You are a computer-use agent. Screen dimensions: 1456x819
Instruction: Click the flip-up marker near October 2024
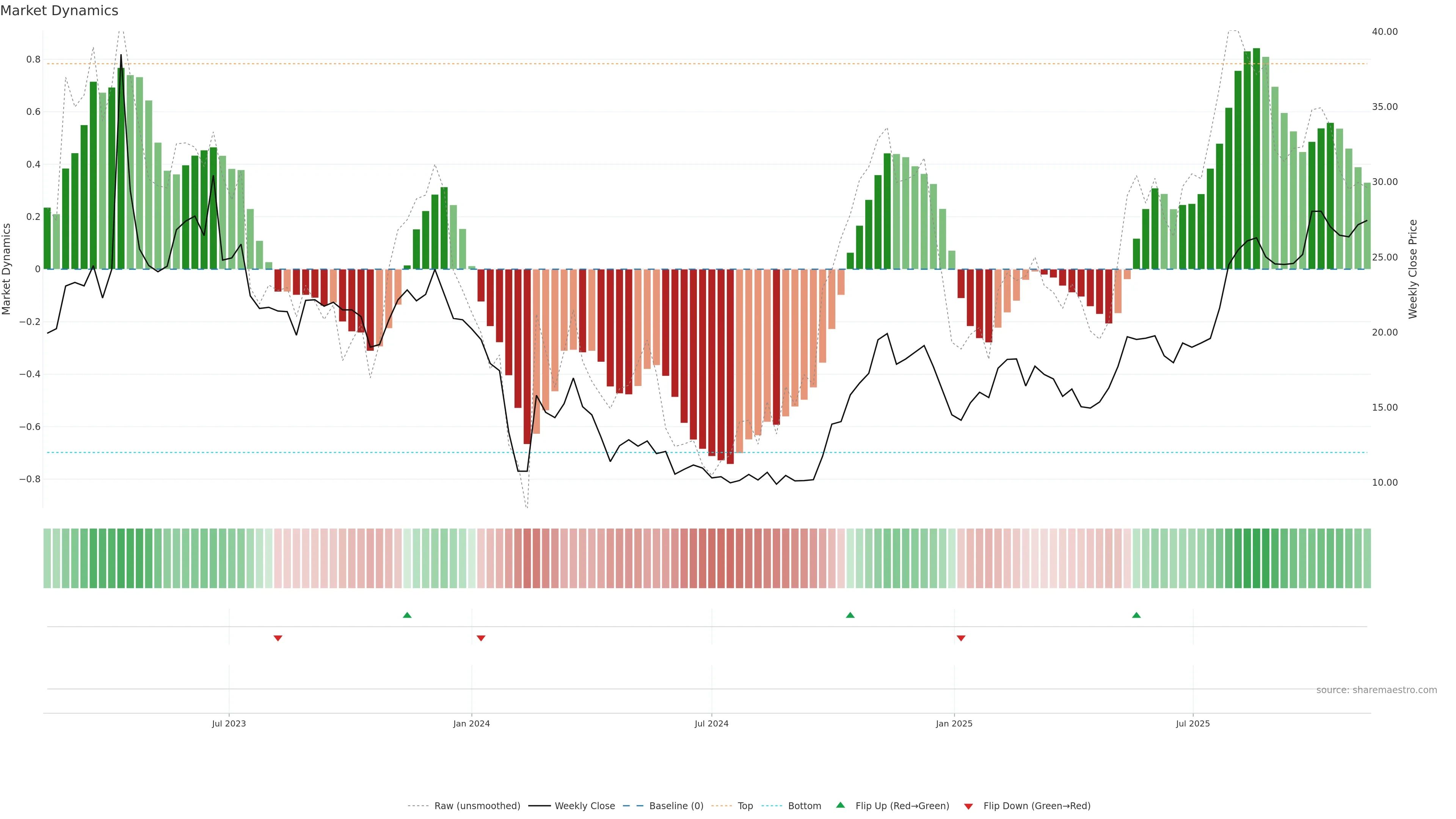click(x=850, y=615)
